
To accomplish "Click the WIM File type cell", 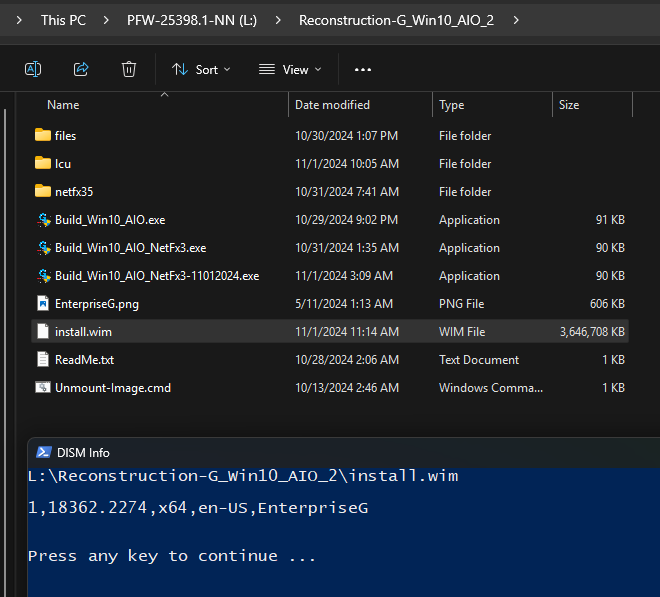I will [x=462, y=332].
